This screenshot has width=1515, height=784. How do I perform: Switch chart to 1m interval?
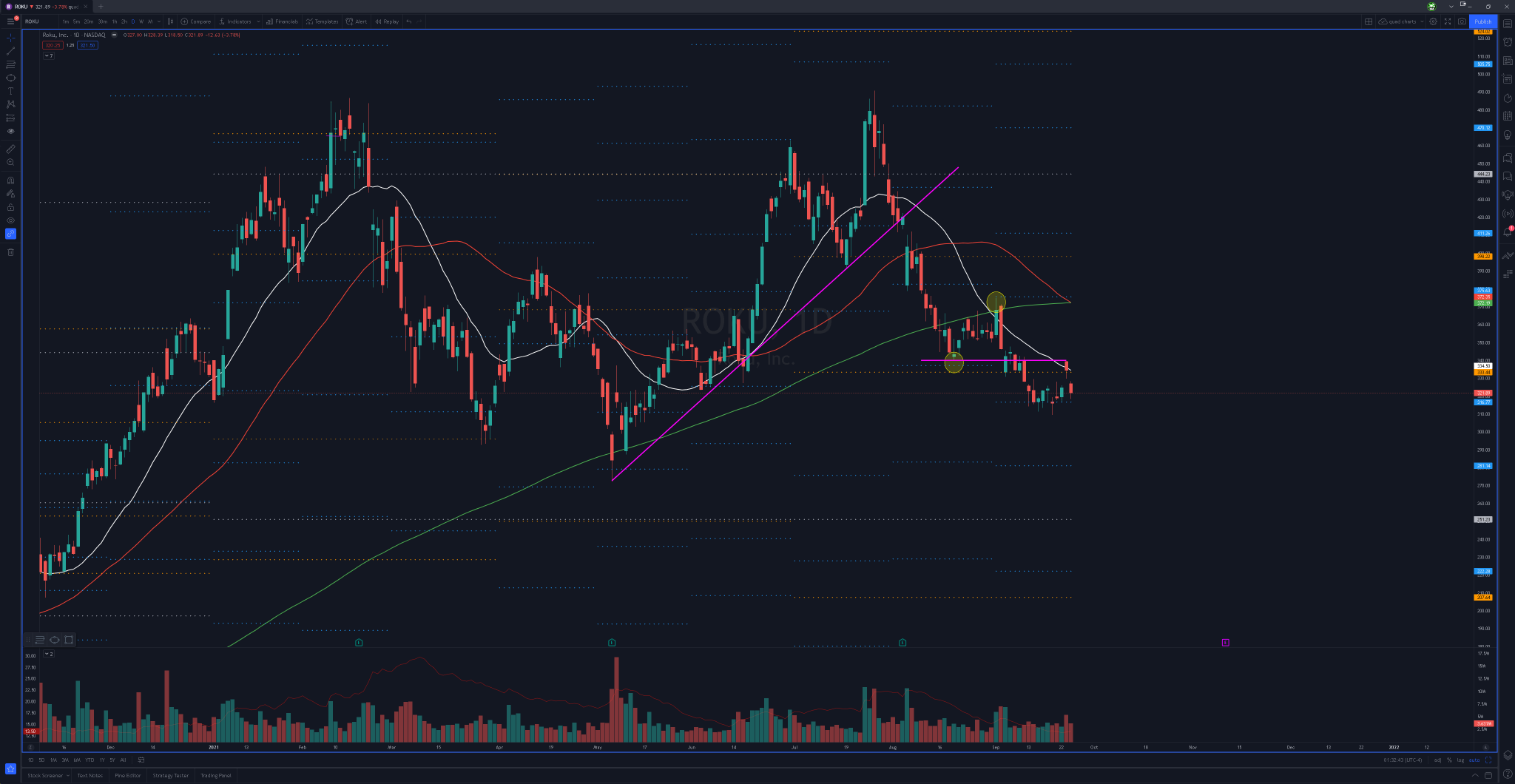(66, 21)
